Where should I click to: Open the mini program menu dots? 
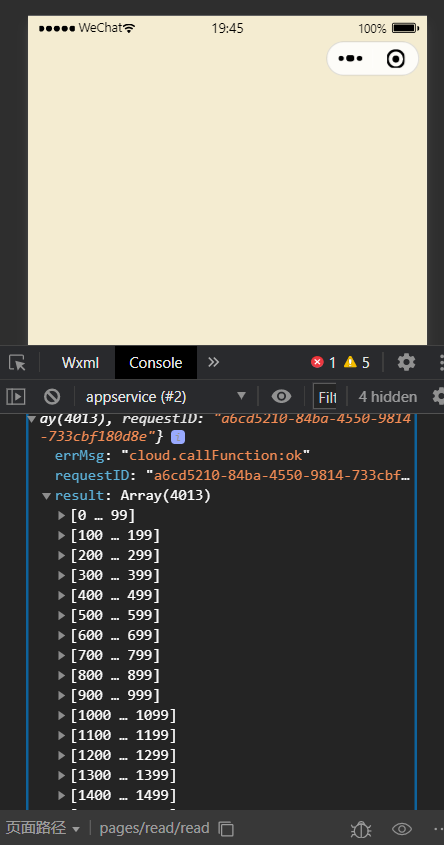(350, 58)
